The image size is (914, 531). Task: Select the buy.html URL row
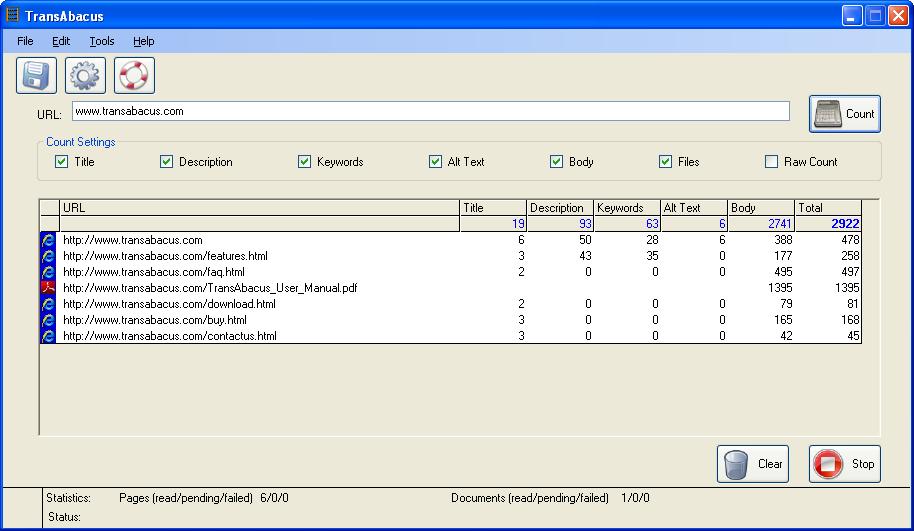[x=451, y=319]
